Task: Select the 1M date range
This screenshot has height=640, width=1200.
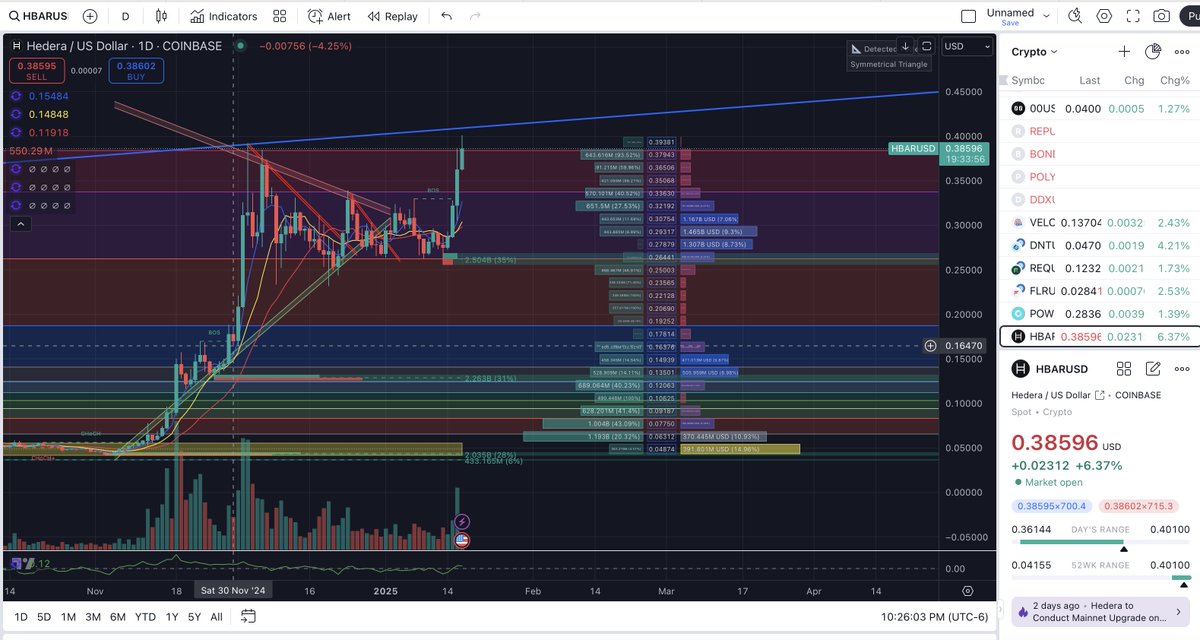Action: click(x=69, y=617)
